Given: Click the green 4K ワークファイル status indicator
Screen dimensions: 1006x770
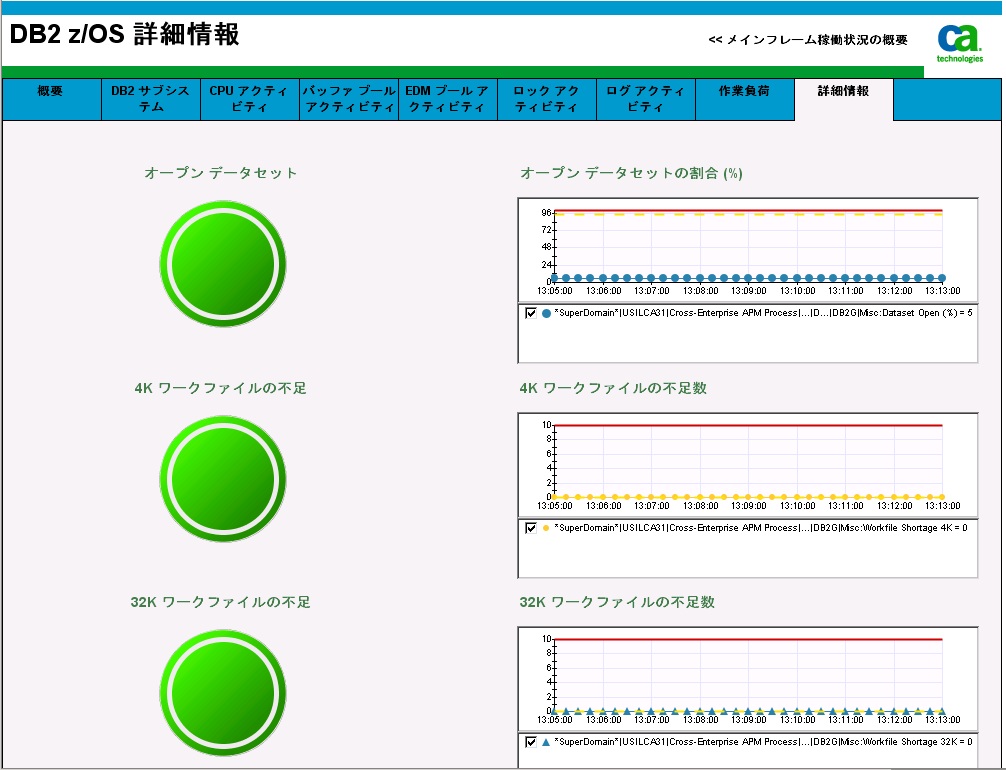Looking at the screenshot, I should (222, 478).
